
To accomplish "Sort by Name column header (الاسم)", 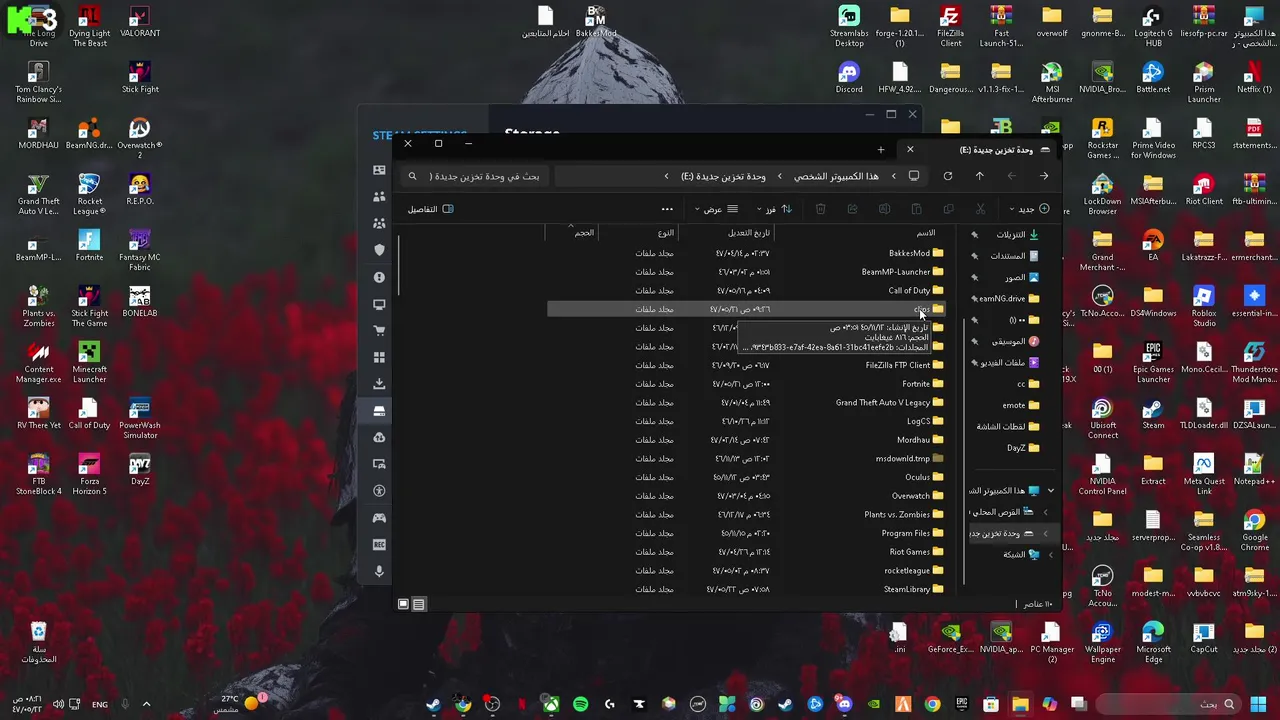I will 926,233.
